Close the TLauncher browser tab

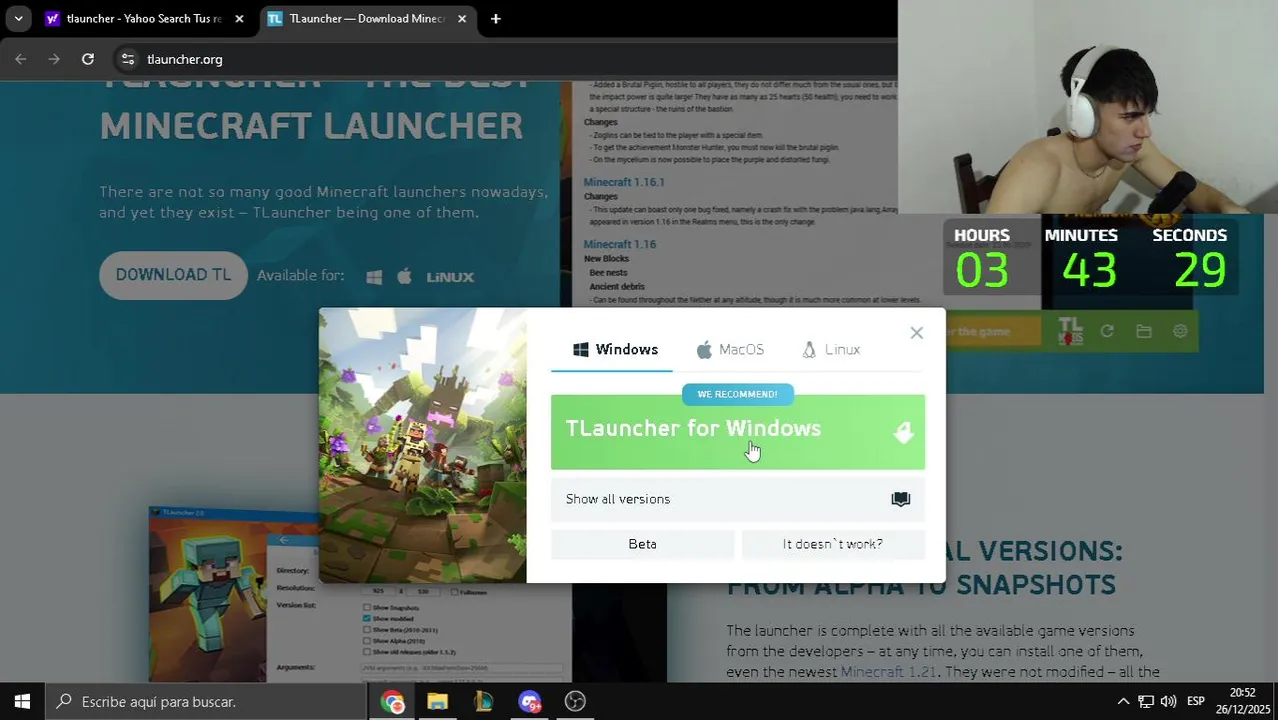(462, 18)
